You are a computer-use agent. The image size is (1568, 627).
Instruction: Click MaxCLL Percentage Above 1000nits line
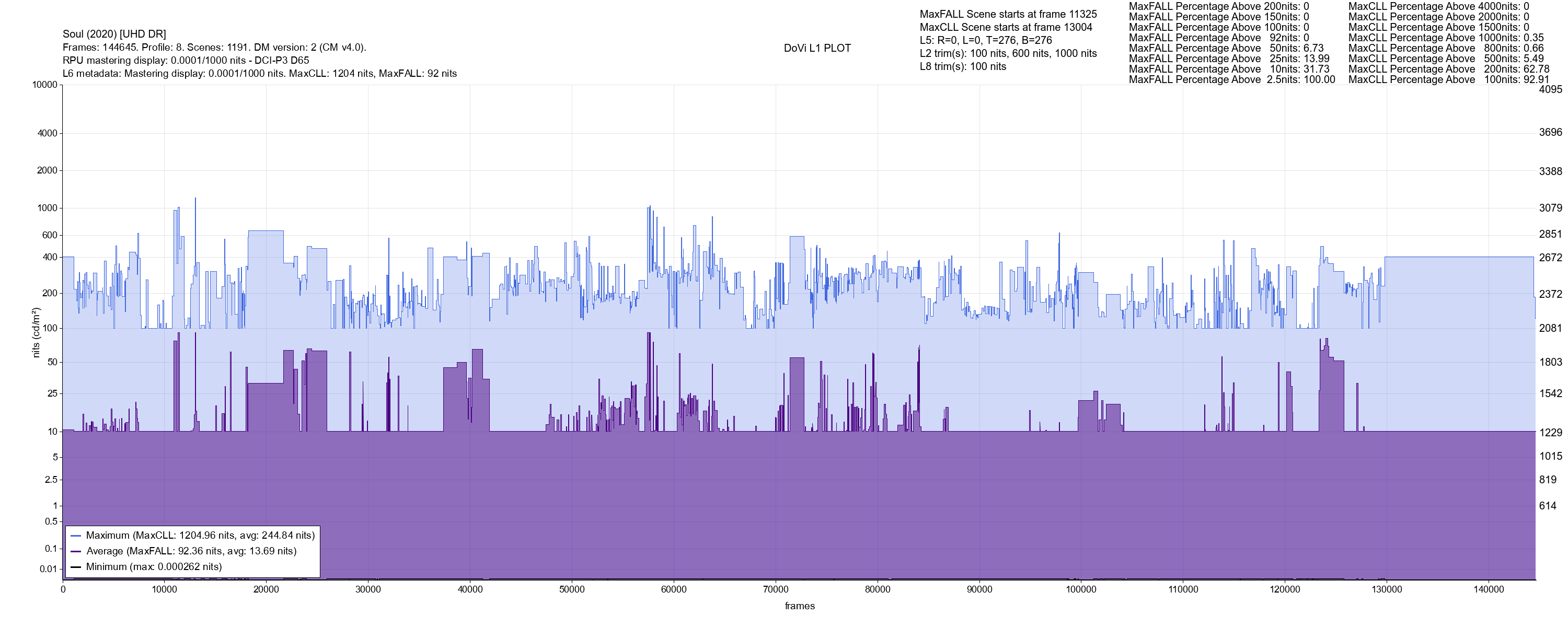tap(1445, 38)
